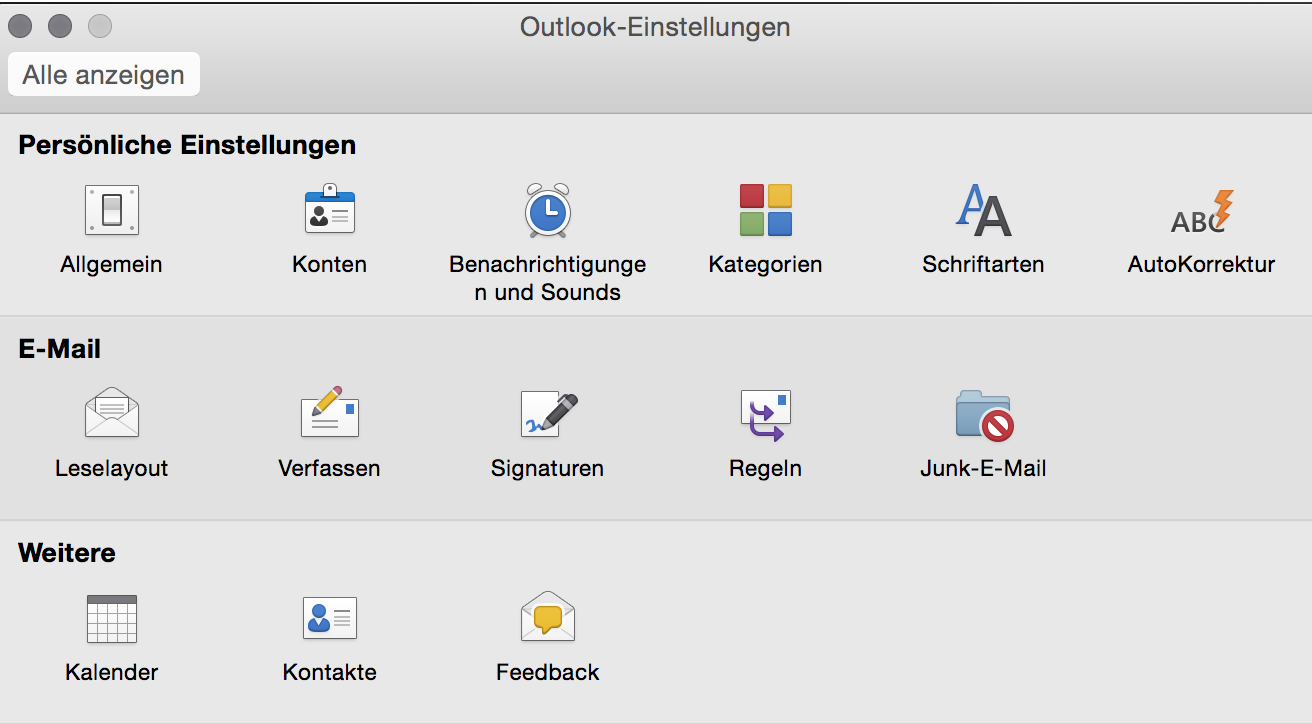Open the Allgemein light switch icon

tap(111, 210)
